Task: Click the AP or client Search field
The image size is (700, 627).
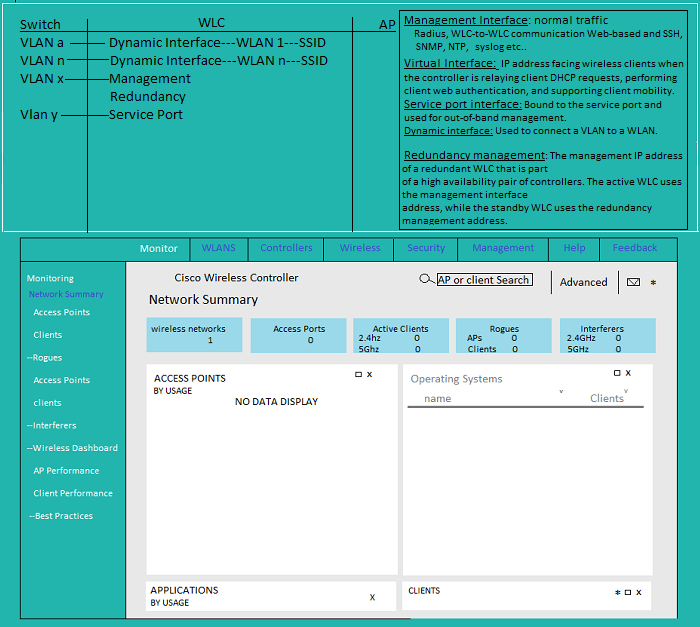Action: click(x=485, y=280)
